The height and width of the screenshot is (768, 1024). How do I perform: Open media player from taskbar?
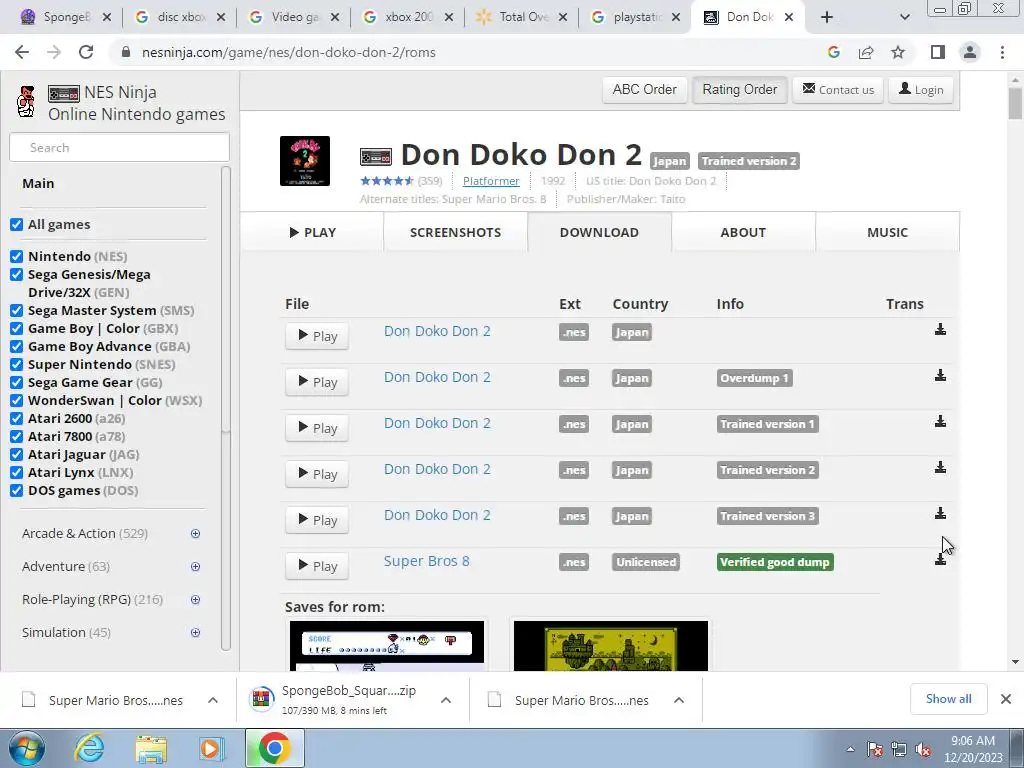tap(212, 748)
